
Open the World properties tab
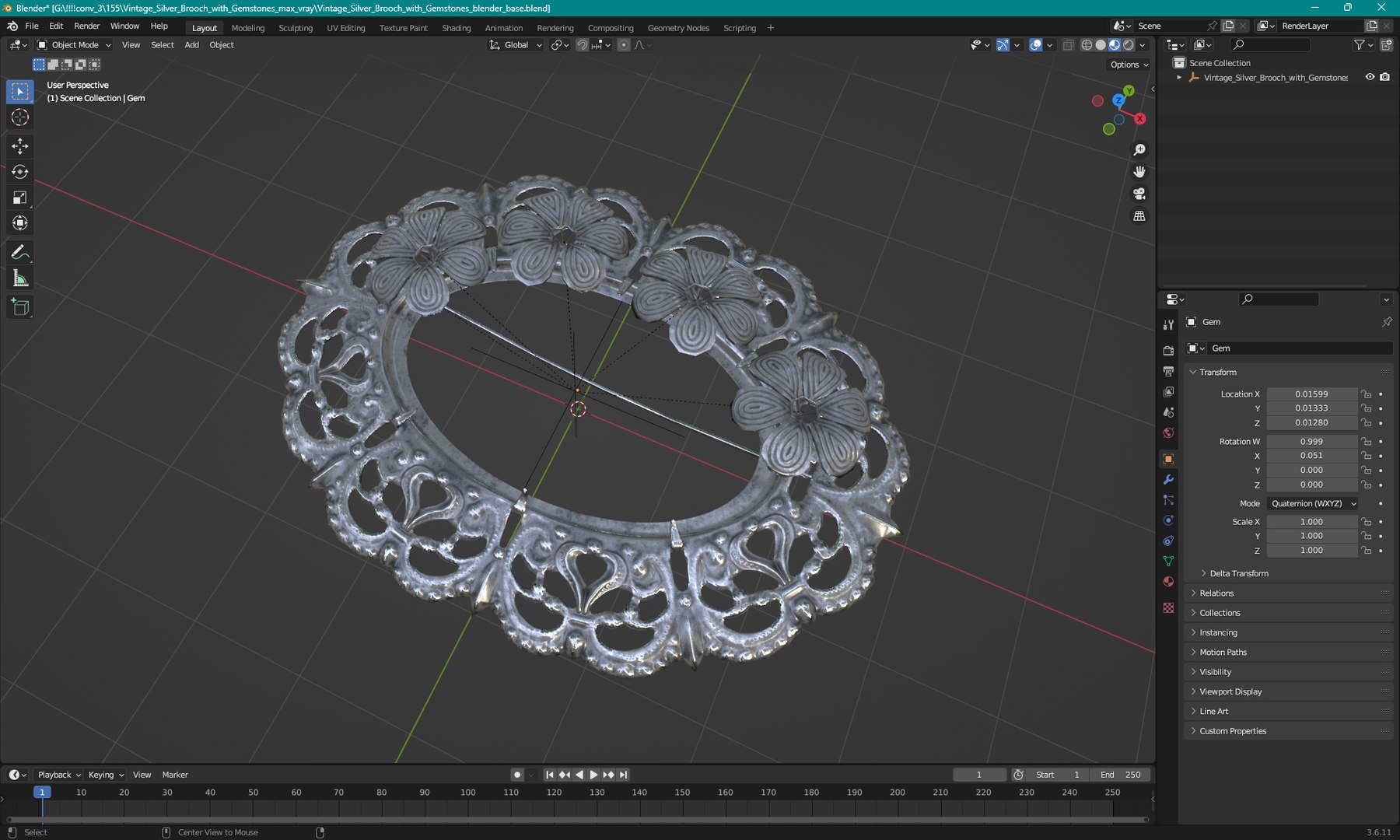tap(1168, 433)
